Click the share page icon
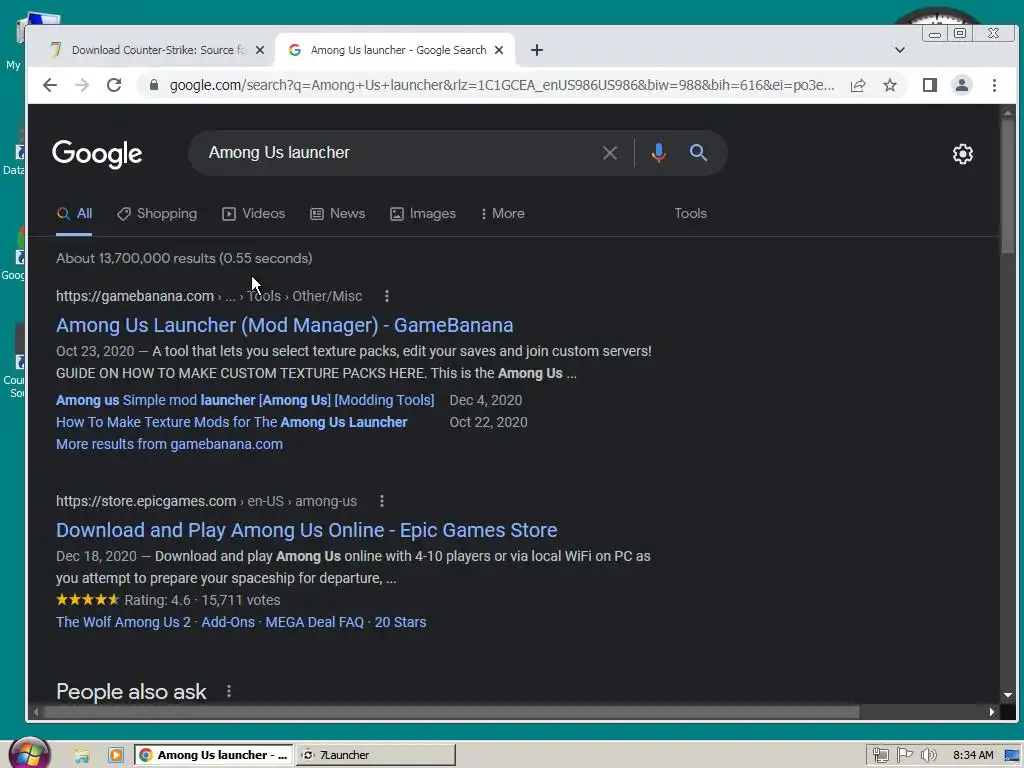 coord(858,85)
